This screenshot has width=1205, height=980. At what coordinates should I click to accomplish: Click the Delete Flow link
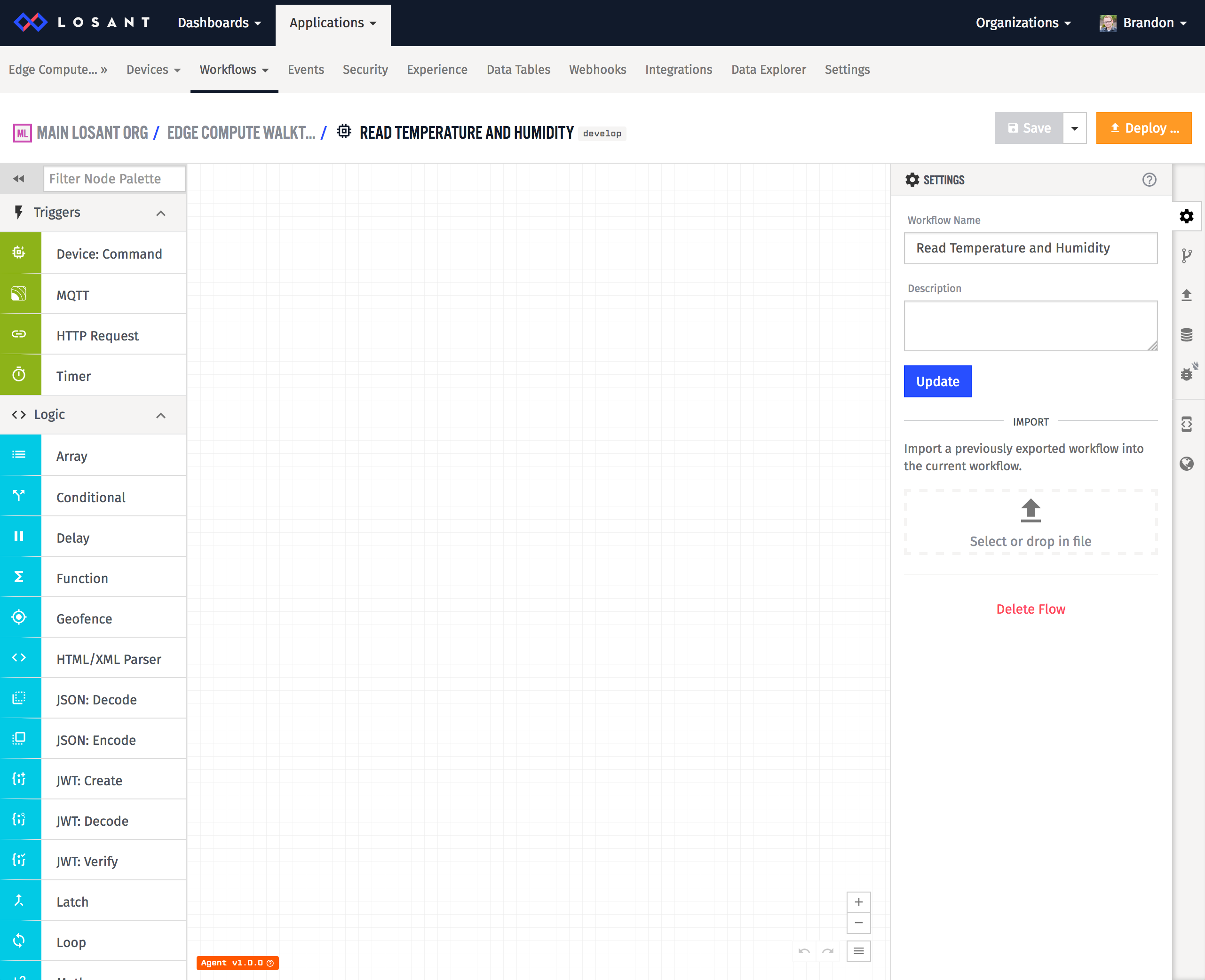1031,608
